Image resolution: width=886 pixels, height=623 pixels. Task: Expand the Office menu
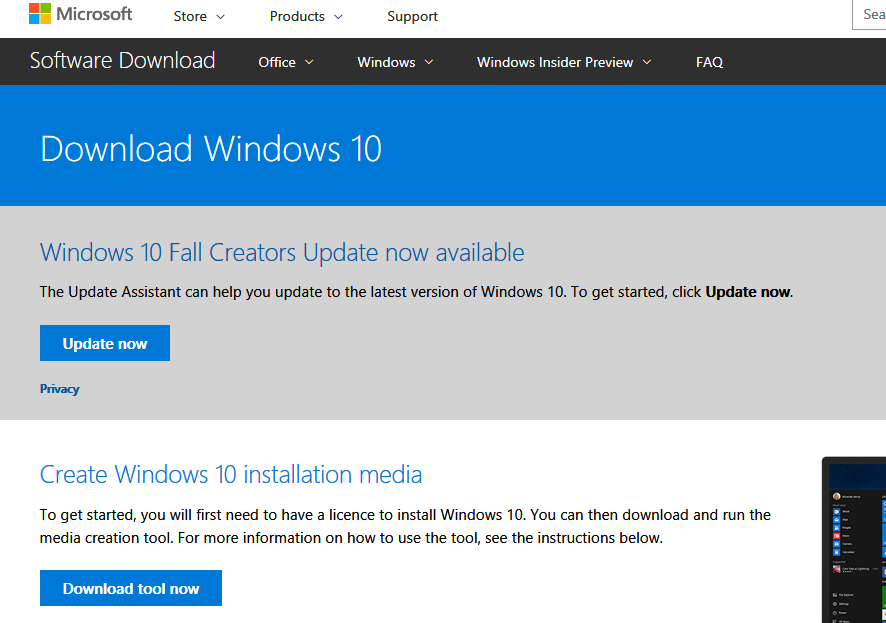pos(285,62)
